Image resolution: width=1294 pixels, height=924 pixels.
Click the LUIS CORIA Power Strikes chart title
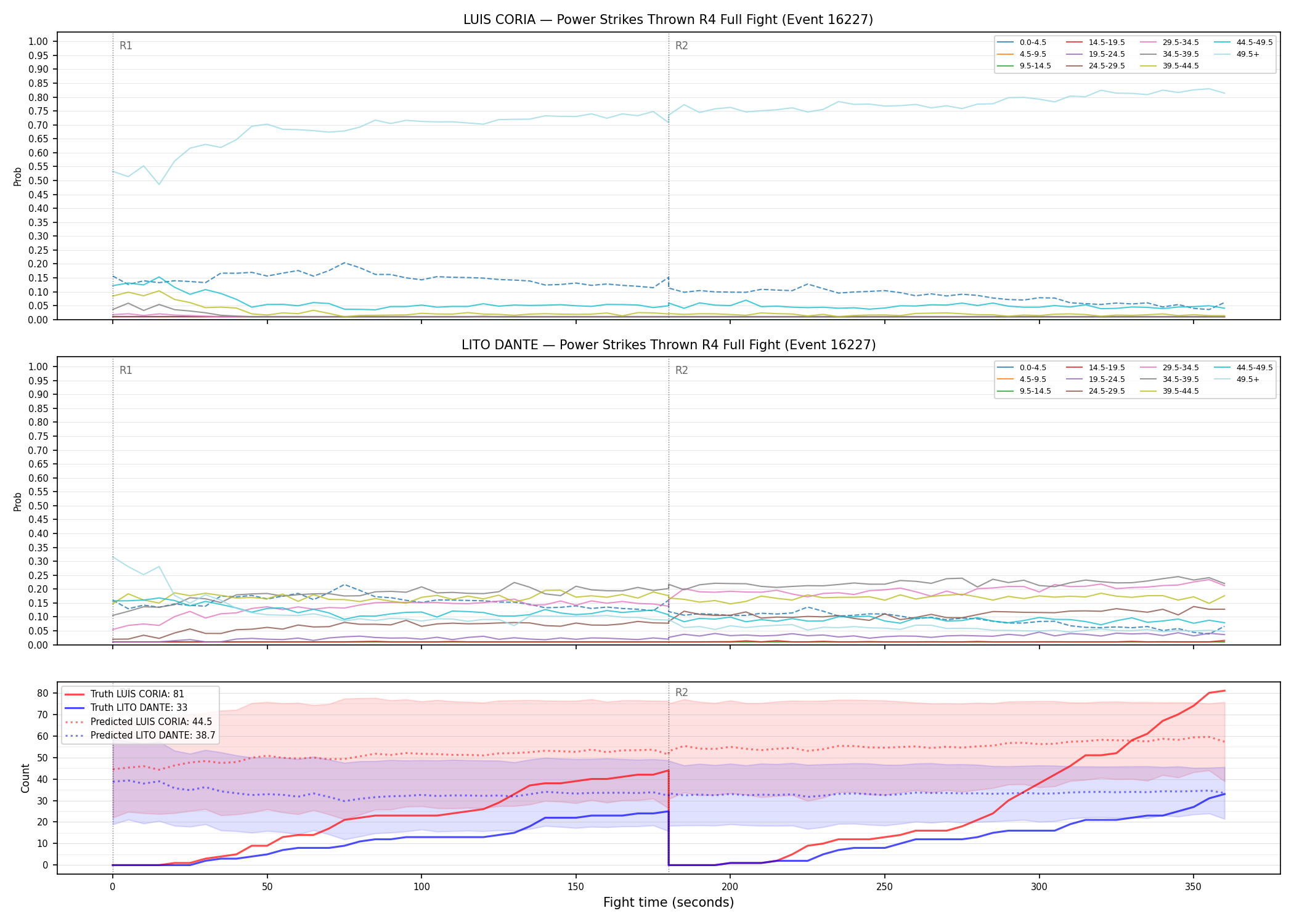(x=668, y=20)
